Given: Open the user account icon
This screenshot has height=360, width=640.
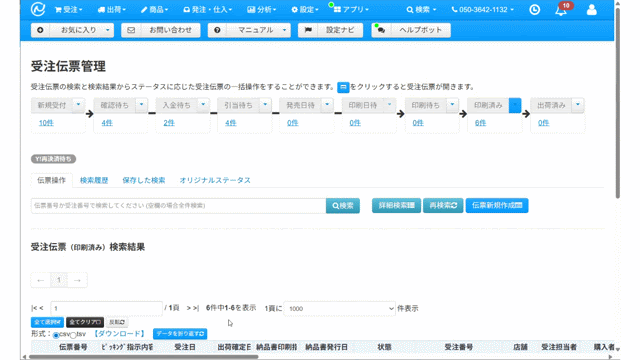Looking at the screenshot, I should pyautogui.click(x=591, y=9).
